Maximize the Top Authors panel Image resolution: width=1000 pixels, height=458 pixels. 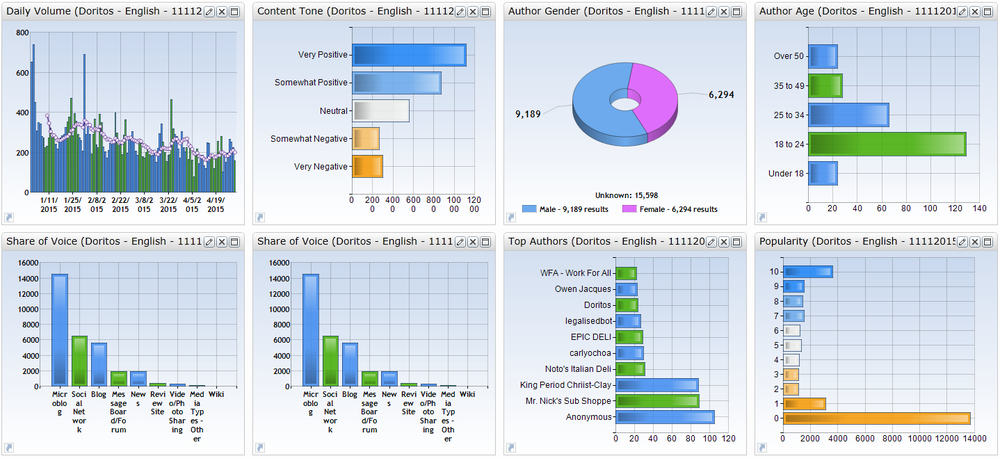(737, 242)
